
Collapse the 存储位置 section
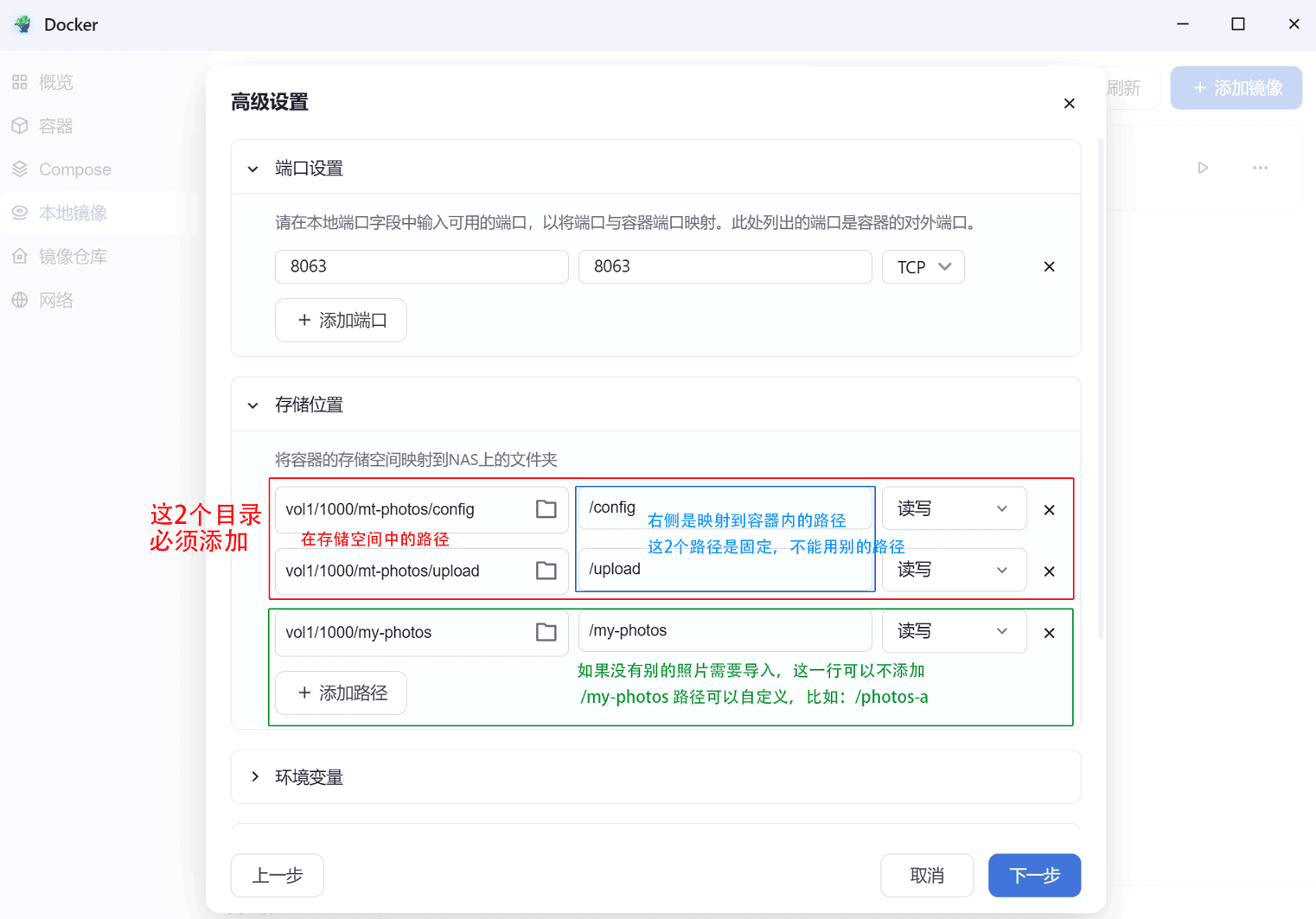pyautogui.click(x=253, y=405)
